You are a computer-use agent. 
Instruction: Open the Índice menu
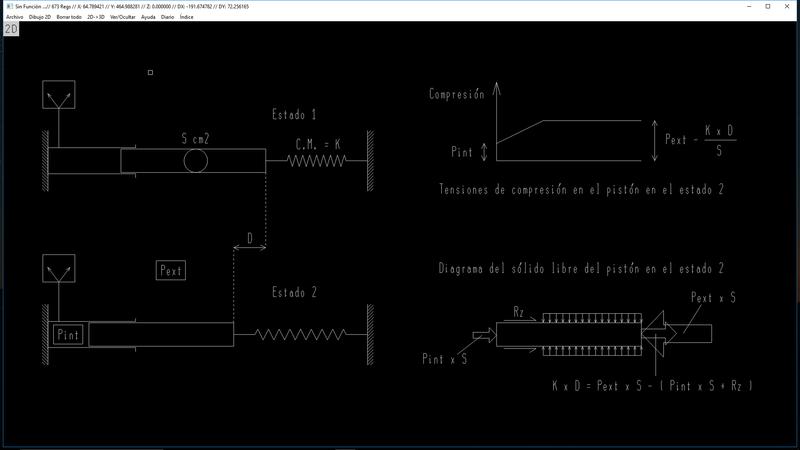[186, 17]
